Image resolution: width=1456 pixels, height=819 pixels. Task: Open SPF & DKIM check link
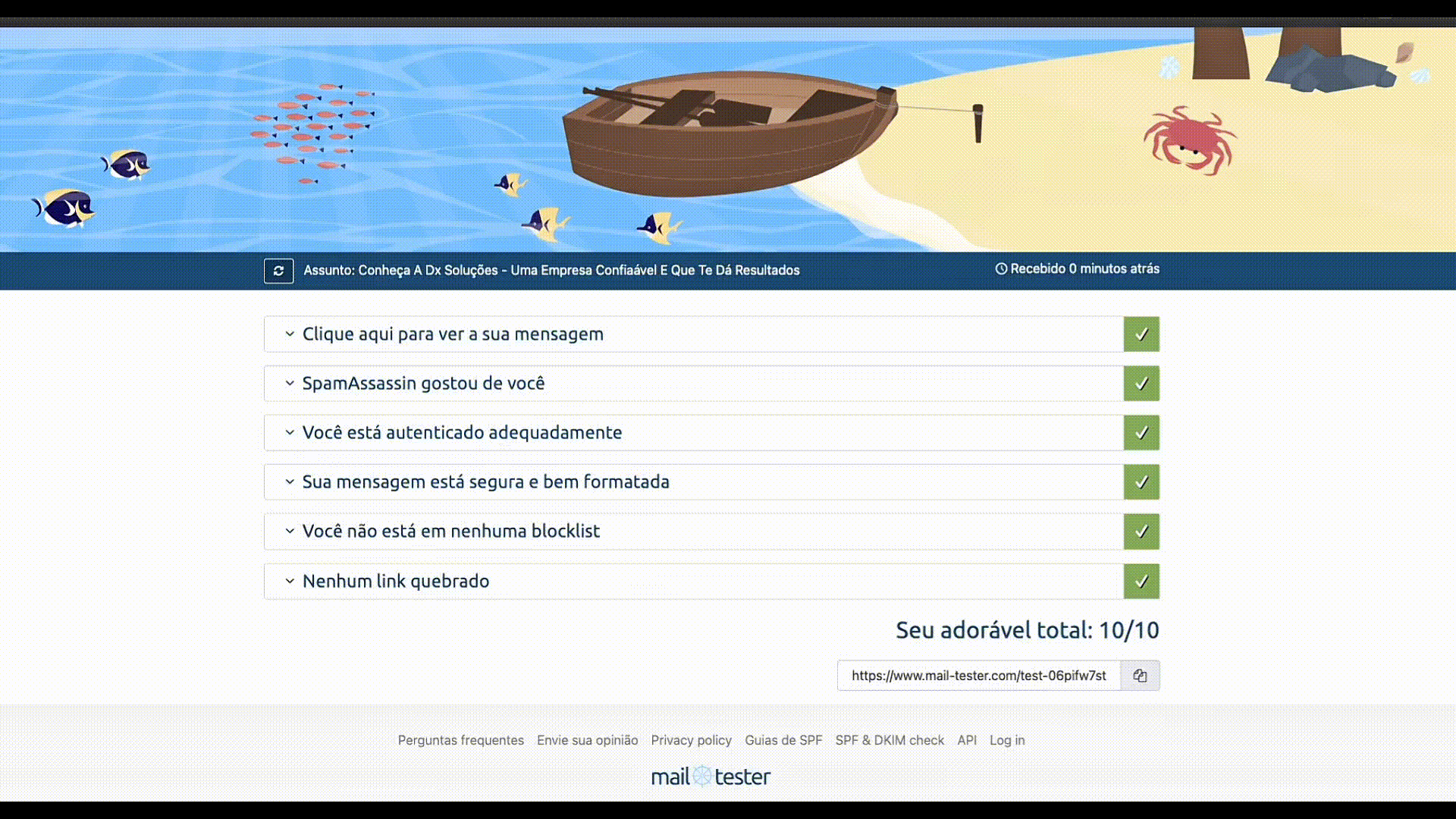coord(890,740)
